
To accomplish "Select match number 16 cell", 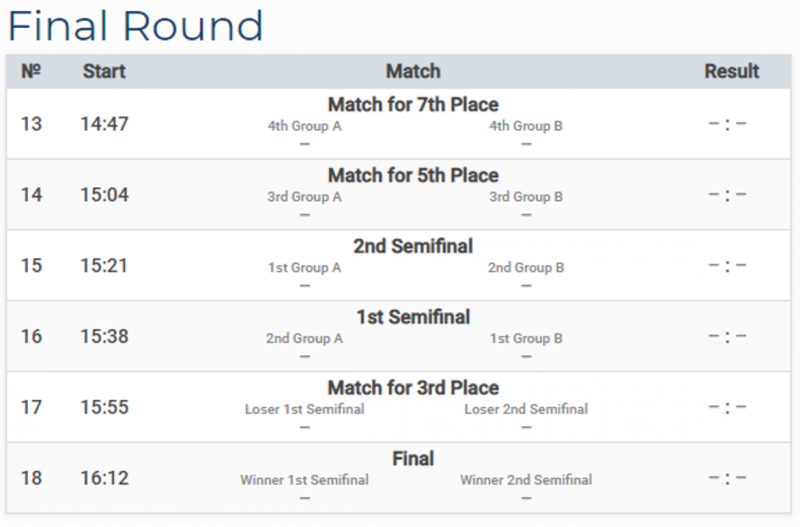I will [31, 337].
